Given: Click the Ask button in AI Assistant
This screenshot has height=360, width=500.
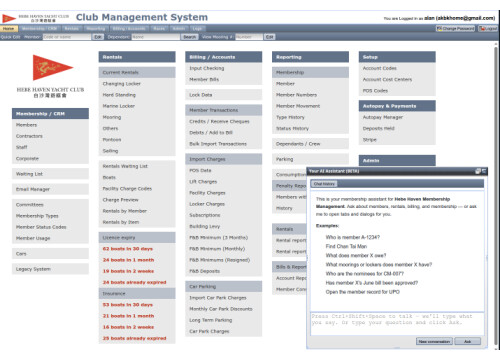Looking at the screenshot, I should pyautogui.click(x=468, y=341).
